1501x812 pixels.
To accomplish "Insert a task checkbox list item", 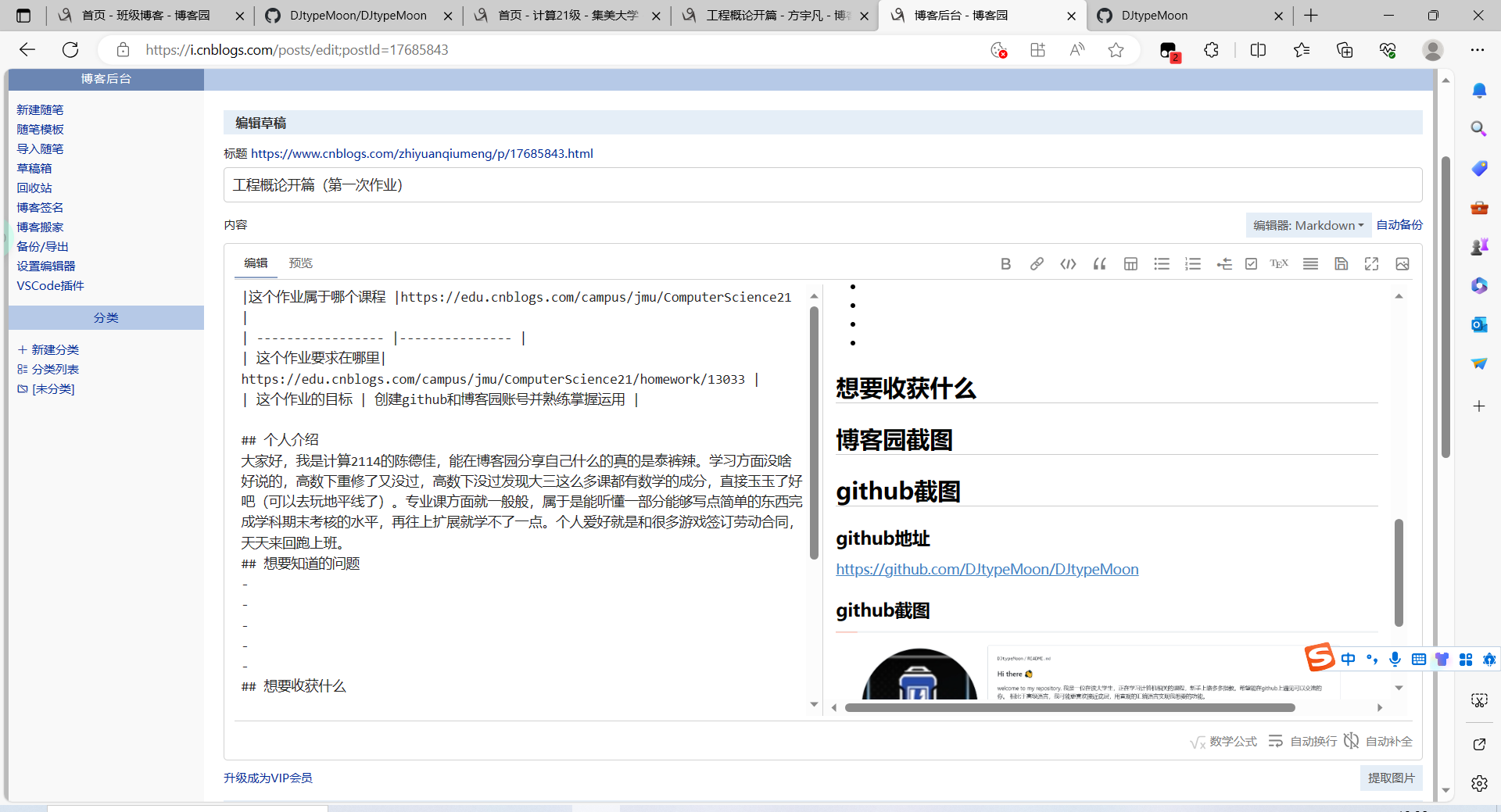I will (x=1251, y=264).
